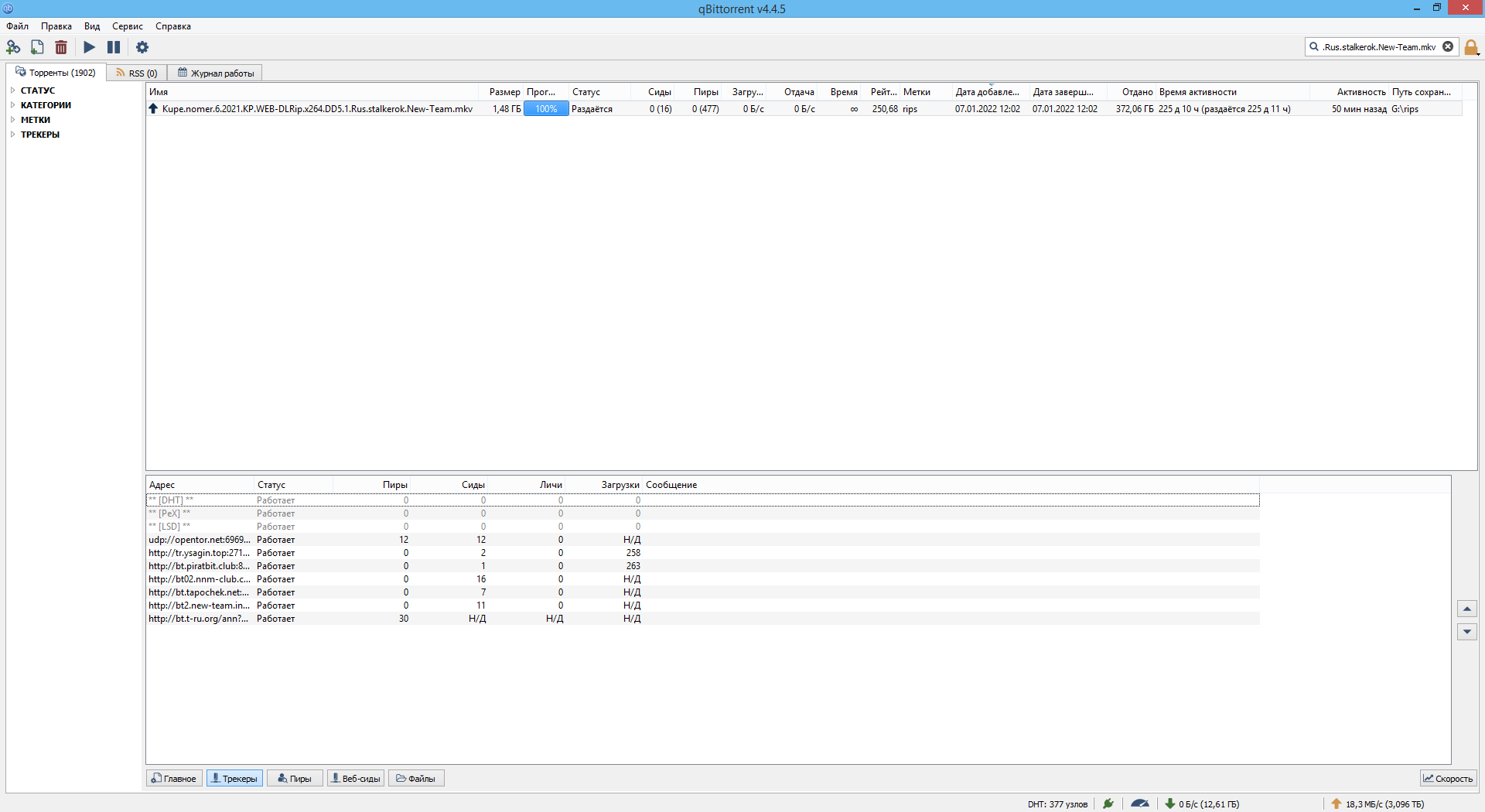
Task: Switch to the Журнал работы tab
Action: 216,73
